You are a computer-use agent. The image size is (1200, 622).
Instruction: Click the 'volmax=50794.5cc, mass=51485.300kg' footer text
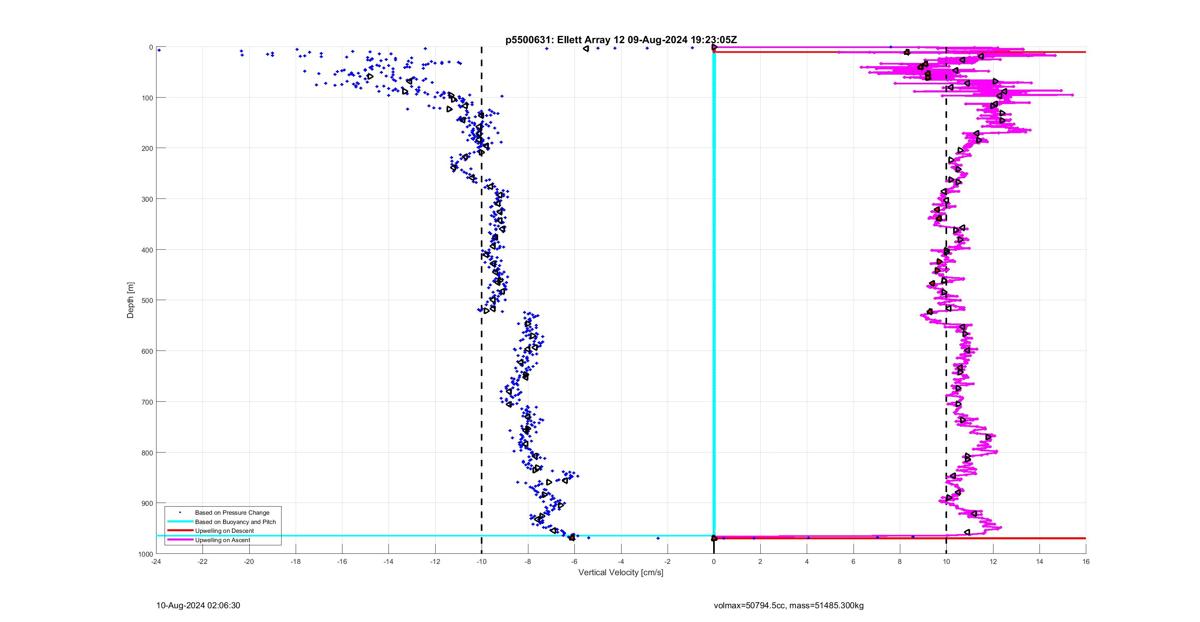click(x=788, y=605)
